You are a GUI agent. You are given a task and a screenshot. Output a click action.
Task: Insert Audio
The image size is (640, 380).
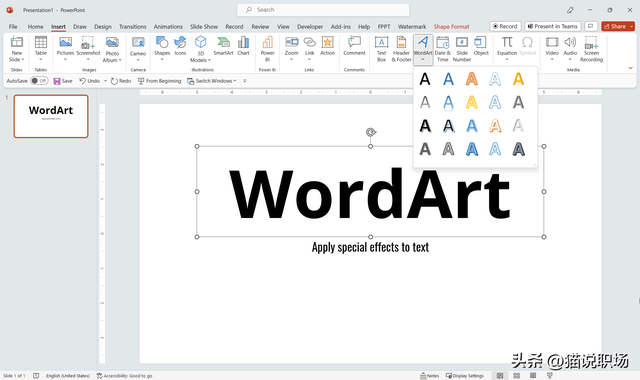click(x=570, y=48)
